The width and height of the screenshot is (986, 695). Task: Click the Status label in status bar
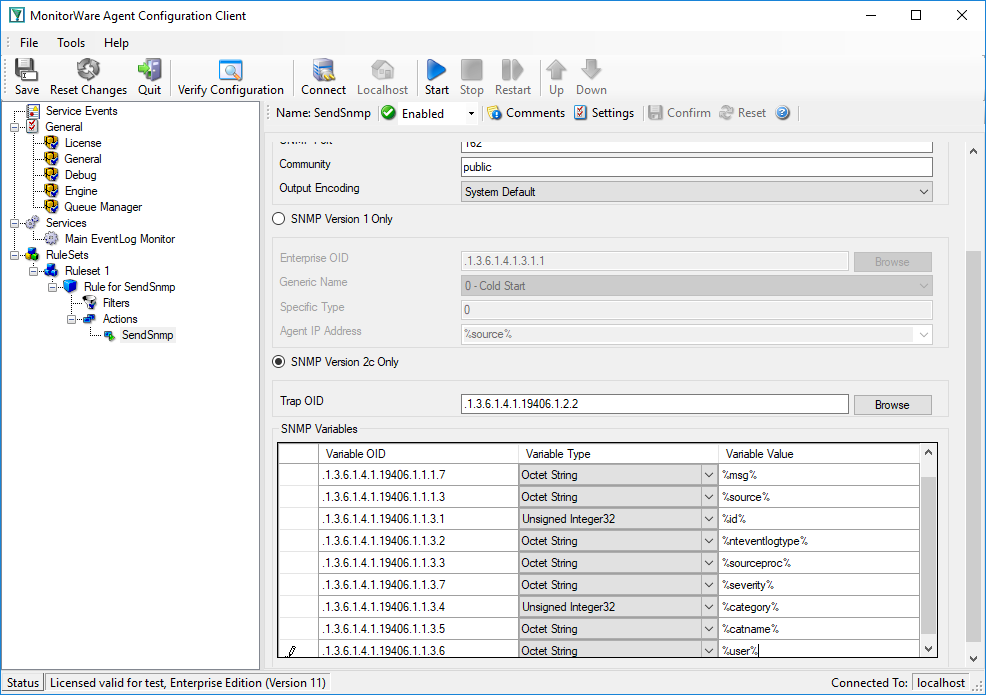[23, 683]
